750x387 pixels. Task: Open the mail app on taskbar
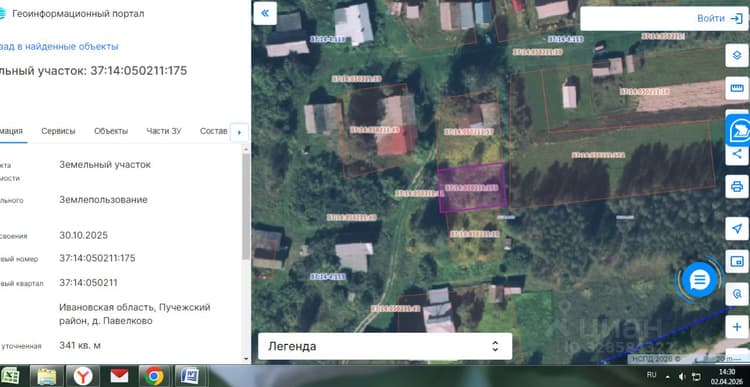tap(119, 376)
